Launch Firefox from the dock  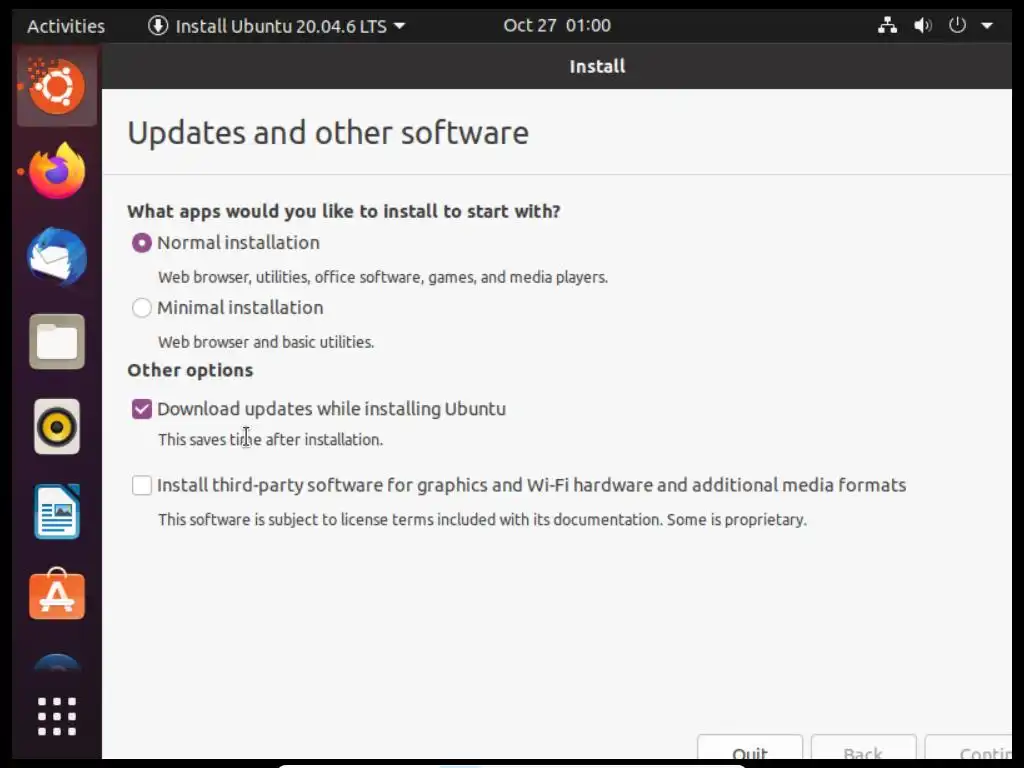click(57, 171)
